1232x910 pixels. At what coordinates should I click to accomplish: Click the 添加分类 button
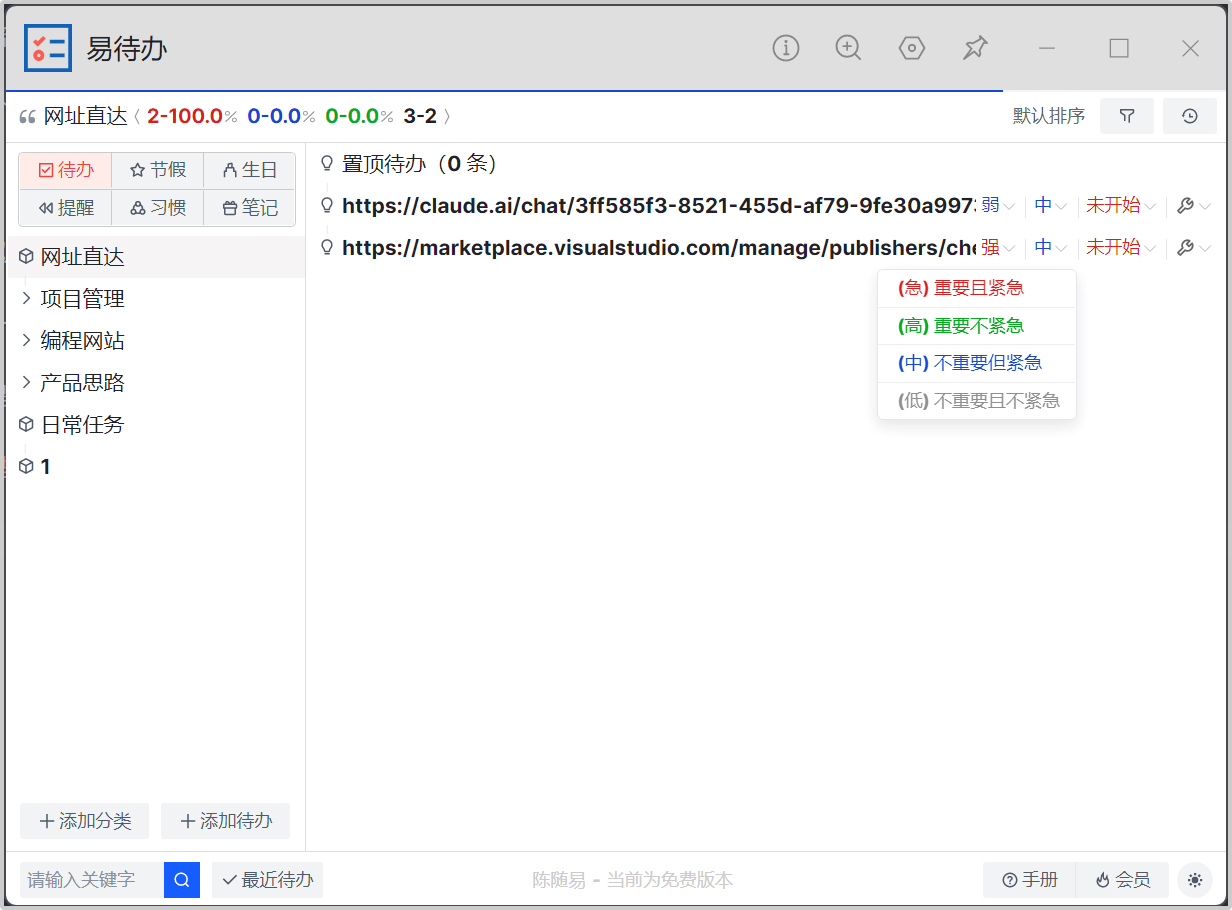coord(84,821)
